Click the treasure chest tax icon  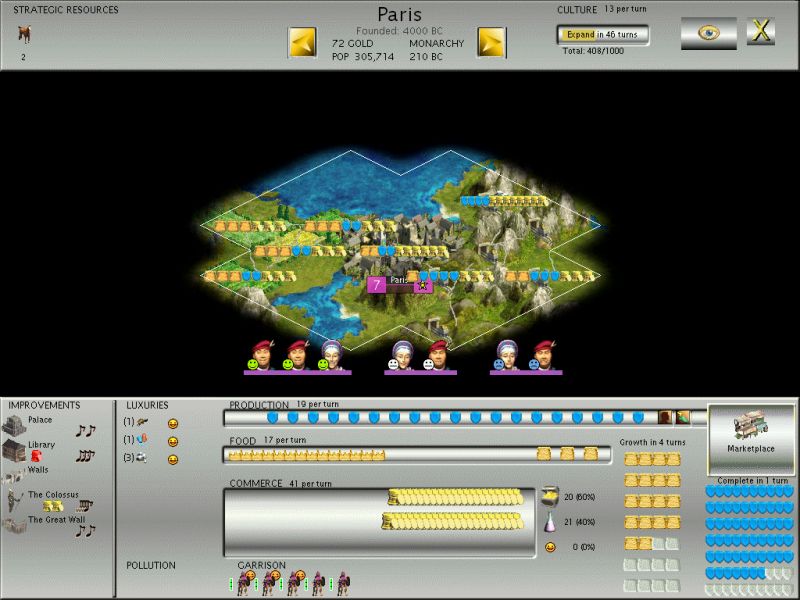point(549,496)
